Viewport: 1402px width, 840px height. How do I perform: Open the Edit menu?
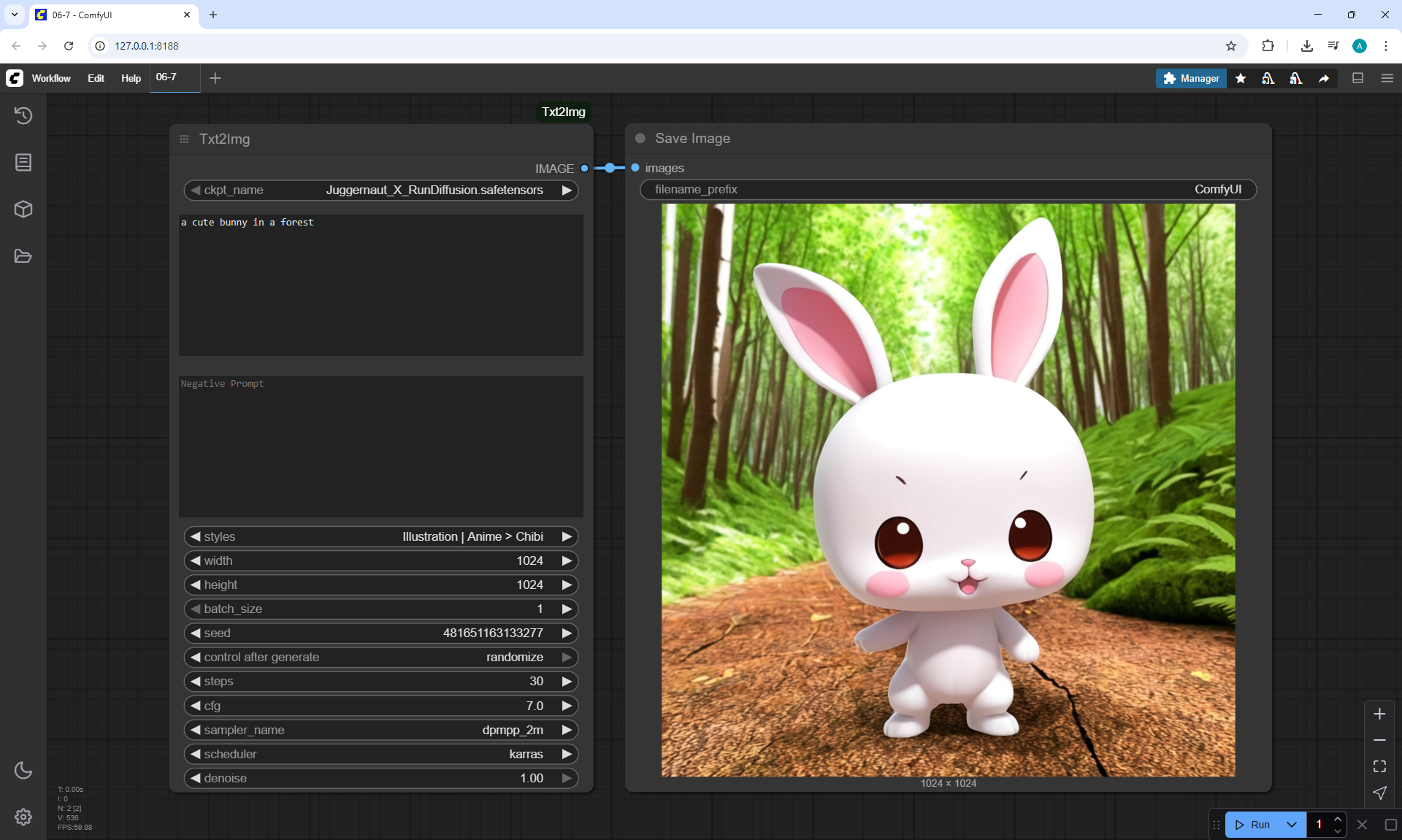coord(96,78)
